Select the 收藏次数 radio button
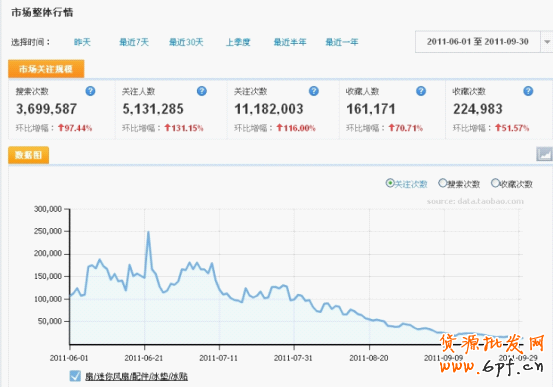The width and height of the screenshot is (554, 388). click(x=495, y=183)
